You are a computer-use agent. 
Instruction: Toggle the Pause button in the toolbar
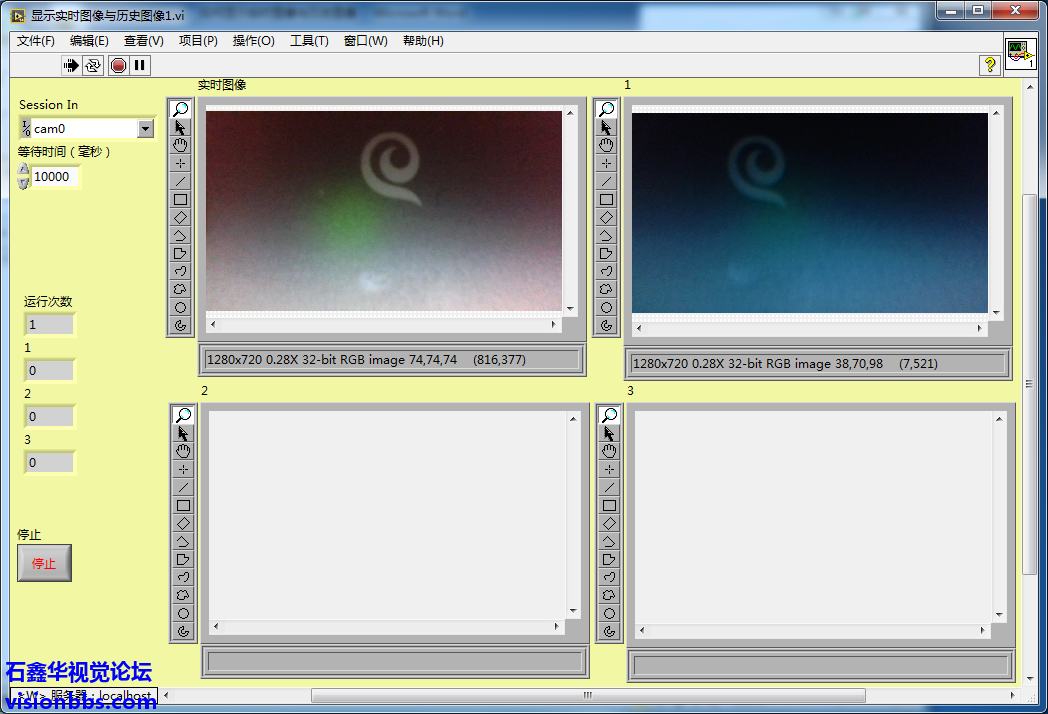(140, 65)
